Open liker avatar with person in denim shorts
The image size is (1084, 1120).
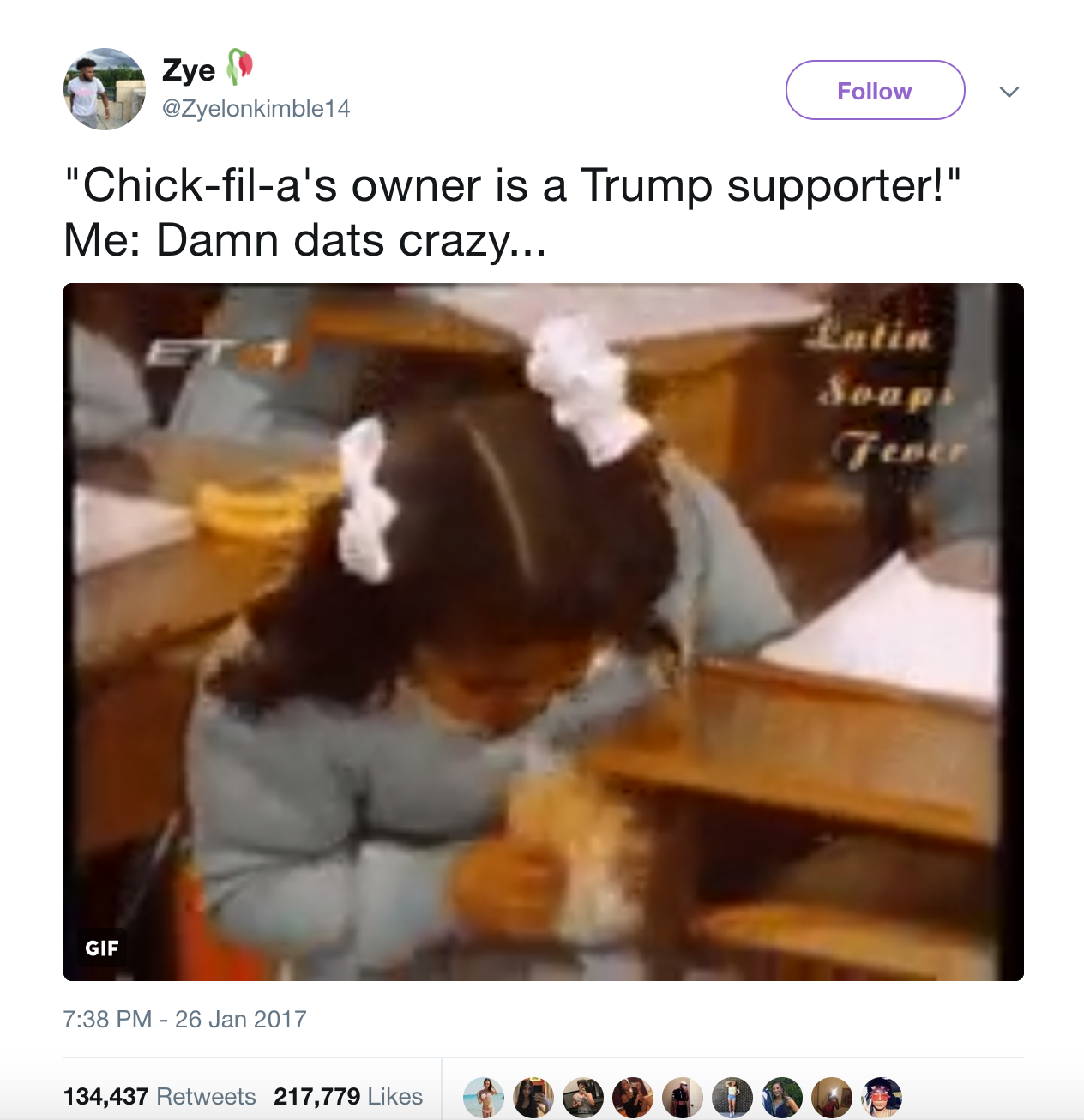[x=732, y=1098]
